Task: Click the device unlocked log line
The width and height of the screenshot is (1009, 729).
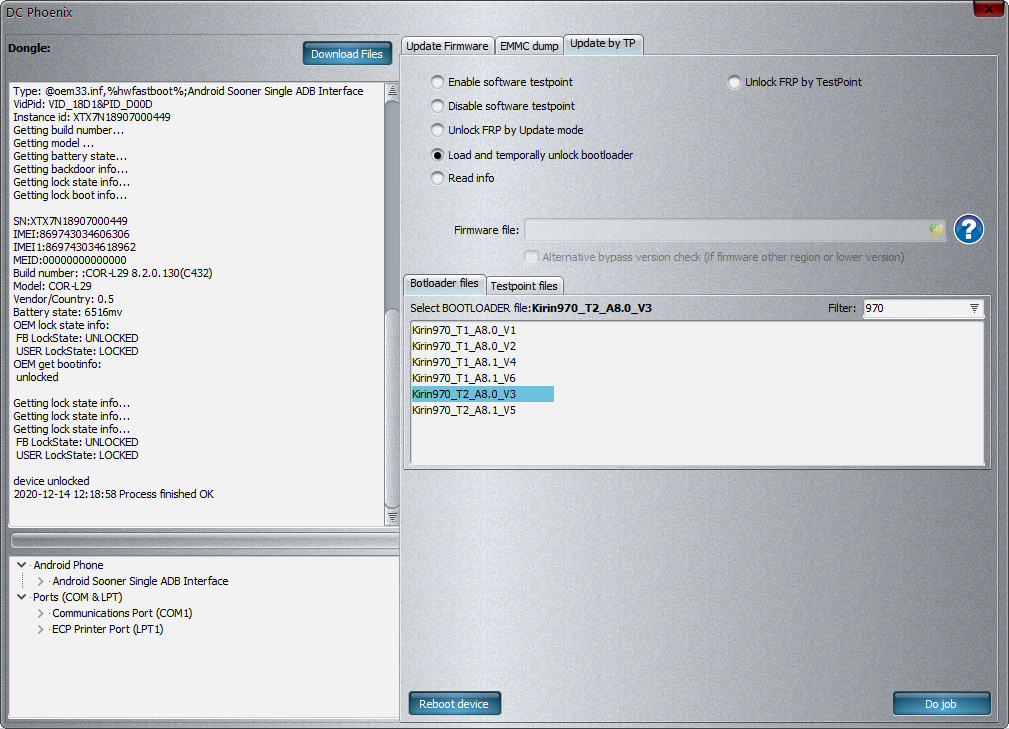Action: (51, 481)
